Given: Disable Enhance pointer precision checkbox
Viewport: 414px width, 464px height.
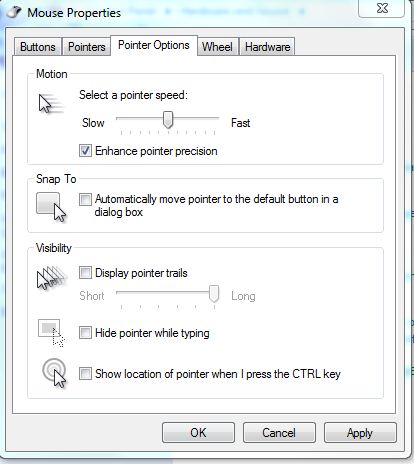Looking at the screenshot, I should pyautogui.click(x=85, y=151).
